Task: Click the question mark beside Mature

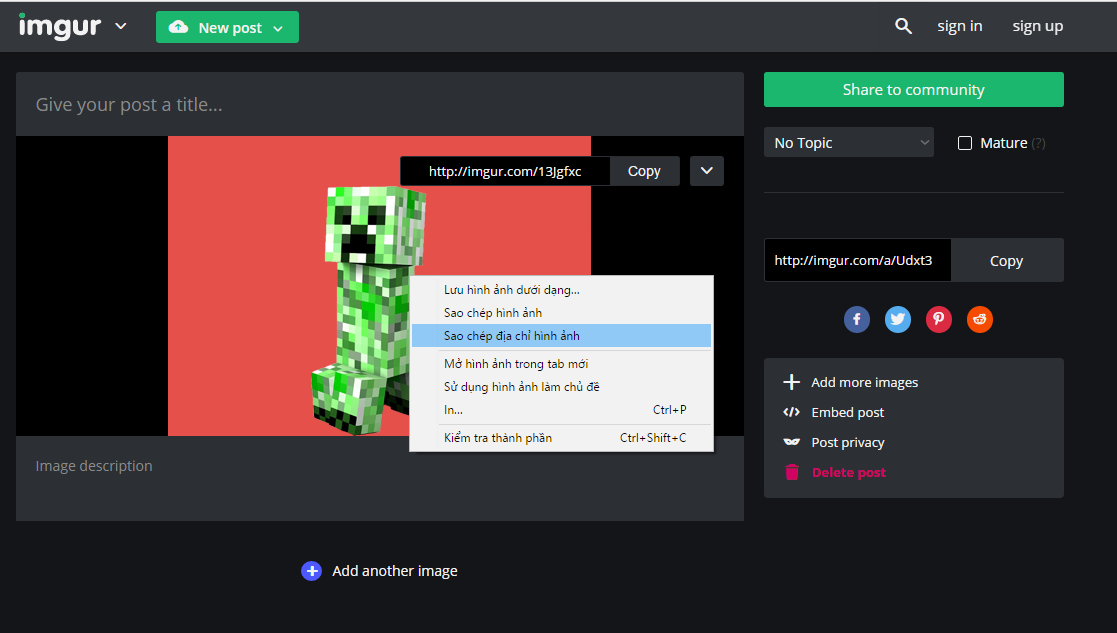Action: [x=1039, y=143]
